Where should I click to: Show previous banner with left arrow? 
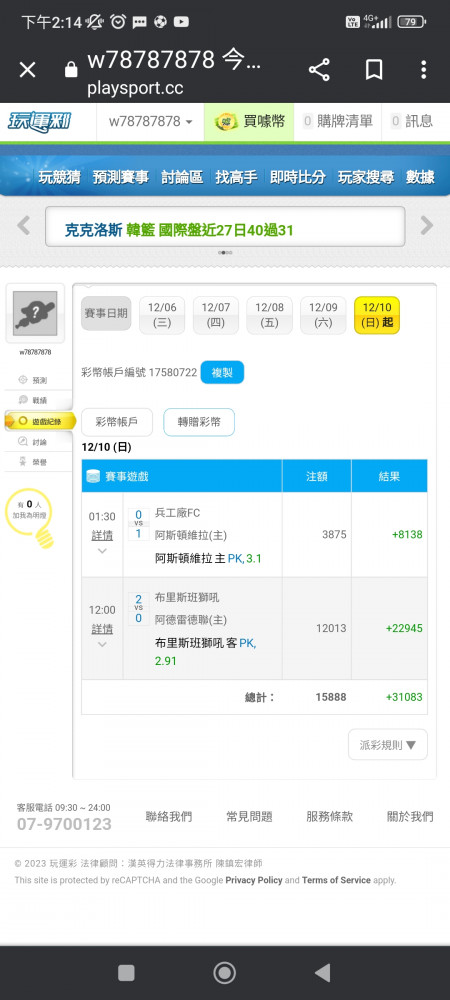click(24, 225)
